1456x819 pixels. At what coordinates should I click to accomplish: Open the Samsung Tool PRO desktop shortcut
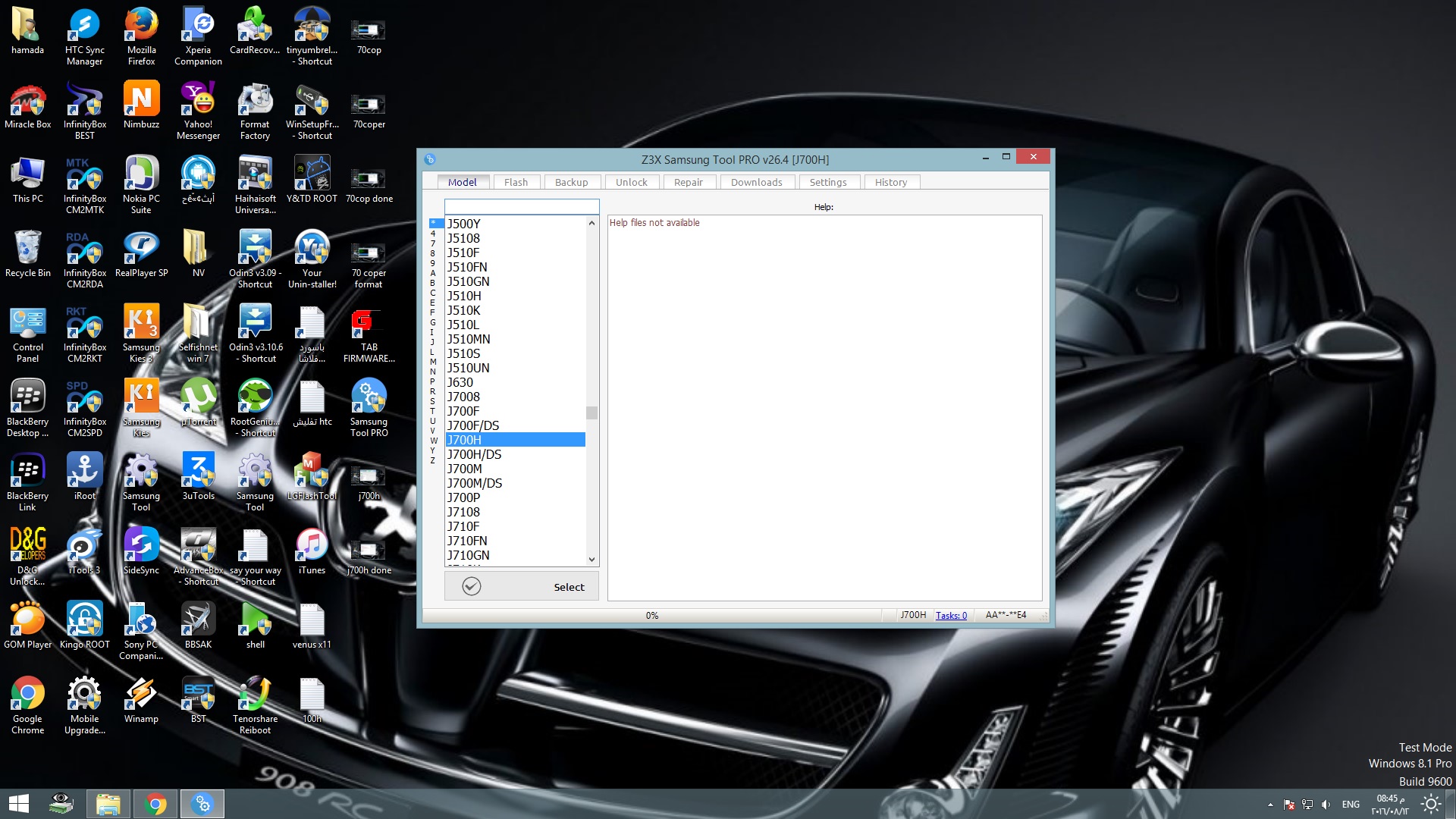369,408
